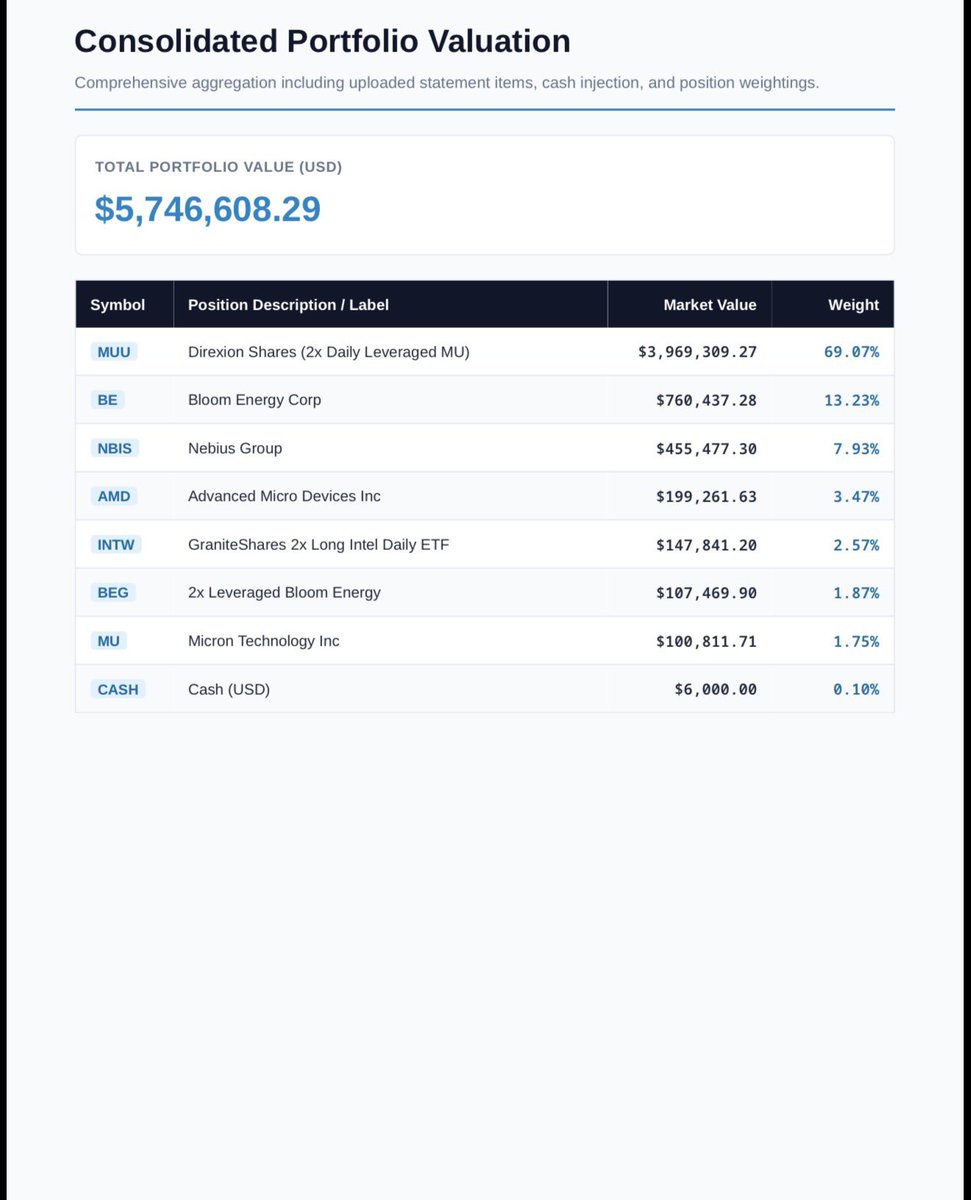The width and height of the screenshot is (971, 1200).
Task: Click market value $6,000.00
Action: (715, 688)
